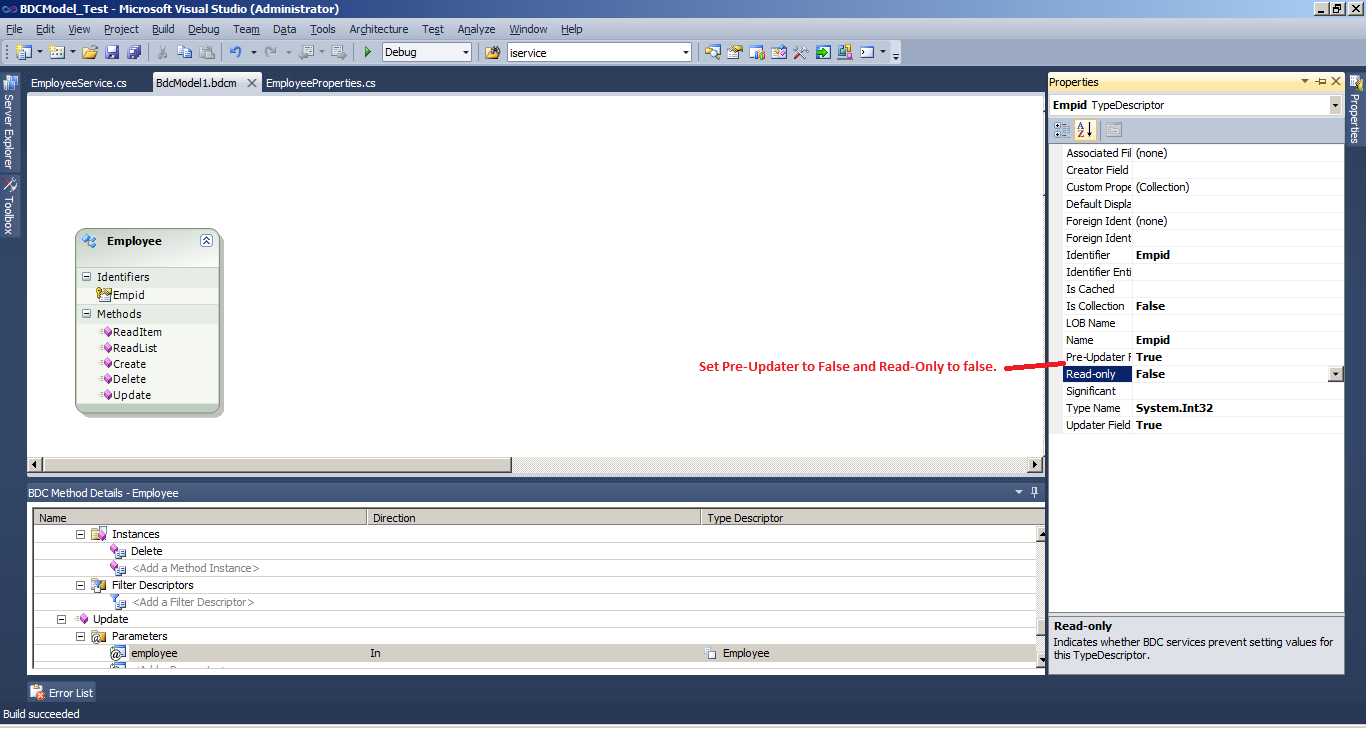
Task: Open the Error List tab
Action: pos(62,692)
